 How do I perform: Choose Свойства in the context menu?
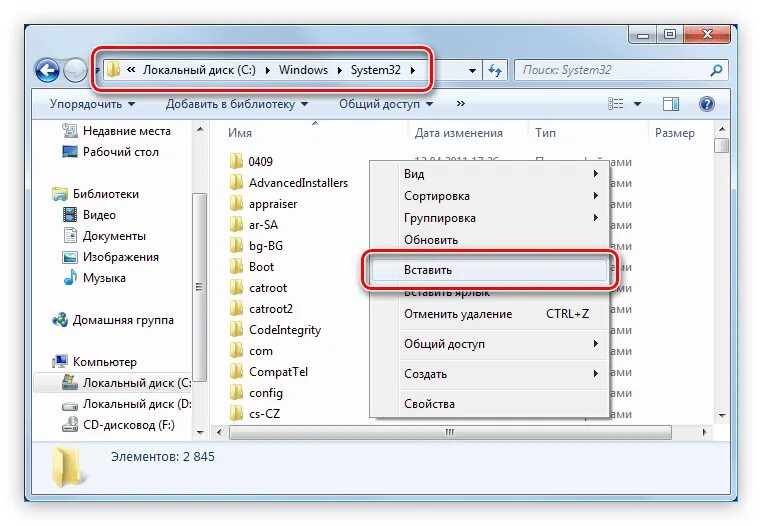[488, 403]
